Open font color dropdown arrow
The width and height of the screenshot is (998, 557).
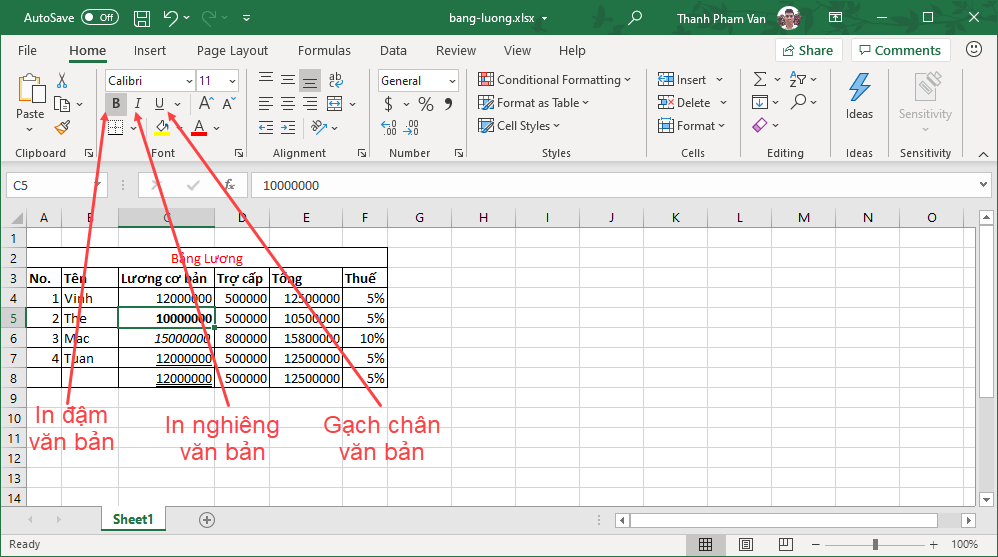tap(216, 128)
